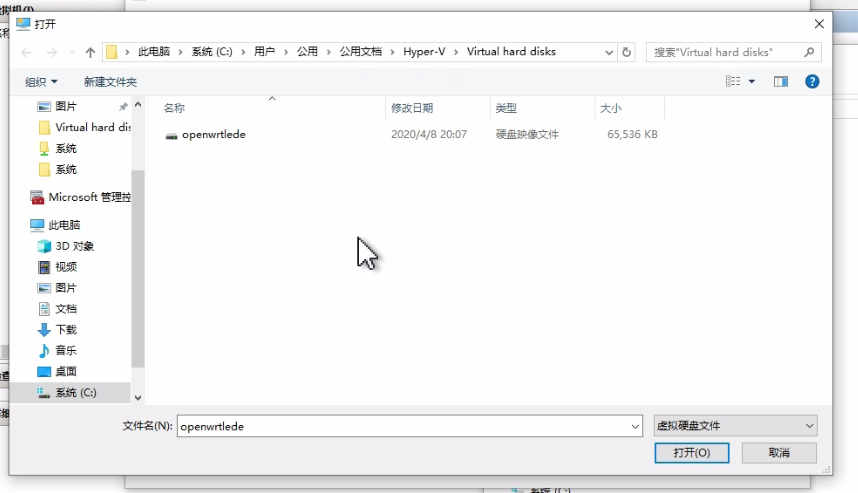Sort by 修改日期 column header
The height and width of the screenshot is (493, 858).
[412, 108]
